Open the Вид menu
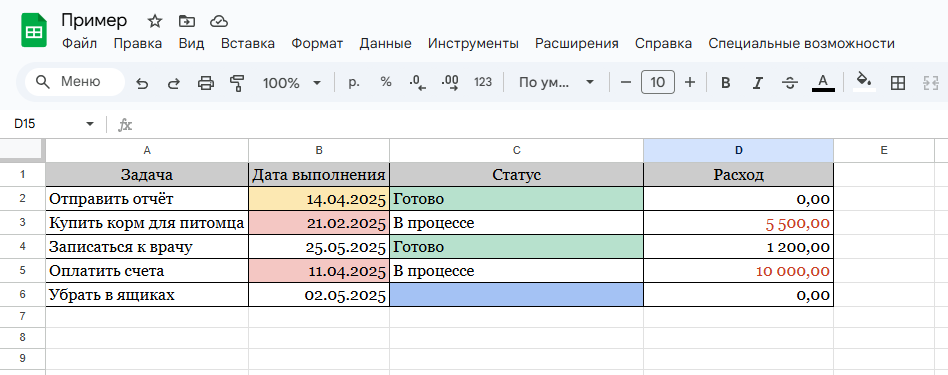This screenshot has width=948, height=375. point(192,44)
